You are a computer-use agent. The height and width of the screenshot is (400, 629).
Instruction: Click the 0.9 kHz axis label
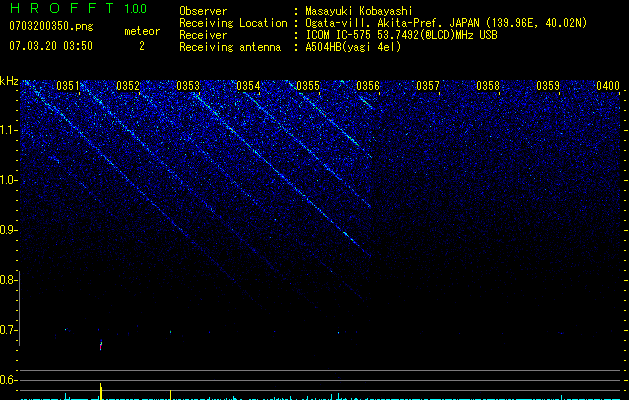tap(8, 230)
